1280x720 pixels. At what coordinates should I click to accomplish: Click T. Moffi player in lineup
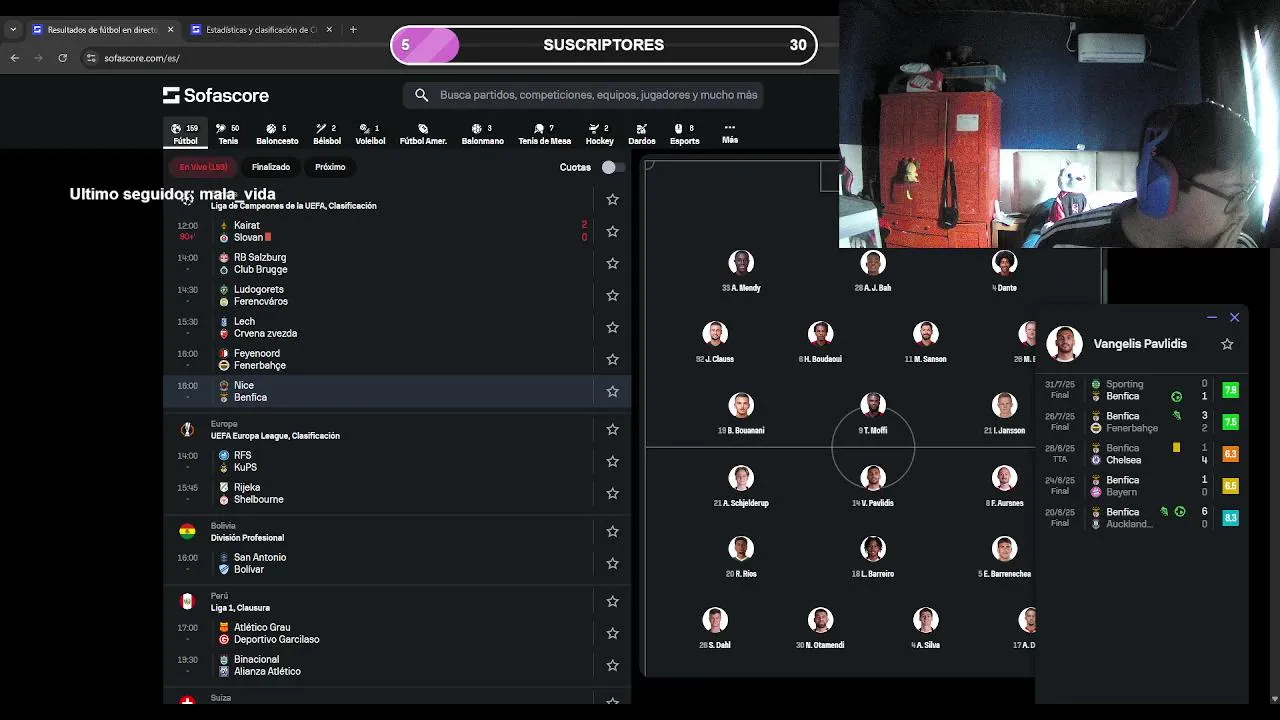pos(873,413)
